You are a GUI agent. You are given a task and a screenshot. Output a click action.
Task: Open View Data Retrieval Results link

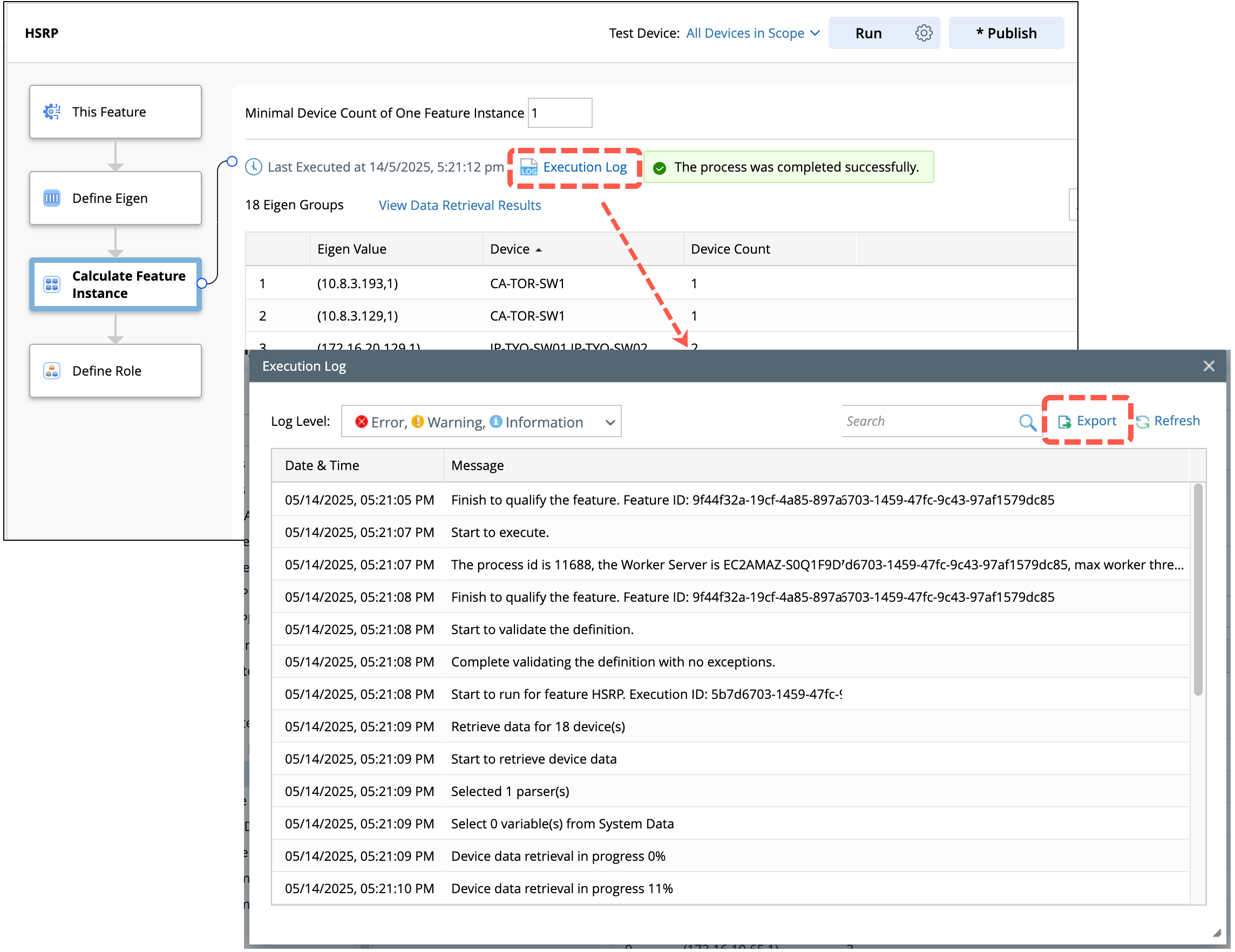pyautogui.click(x=459, y=205)
